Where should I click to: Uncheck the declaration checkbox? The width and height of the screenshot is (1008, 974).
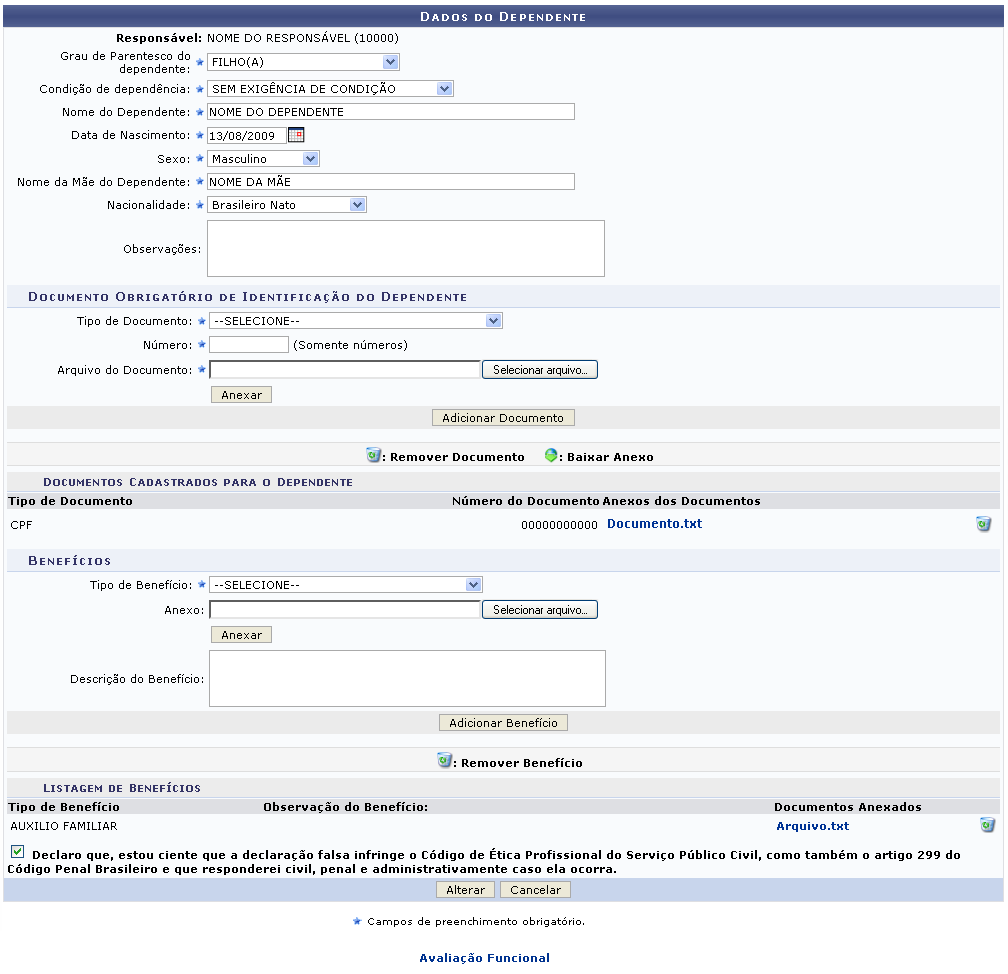click(x=16, y=852)
